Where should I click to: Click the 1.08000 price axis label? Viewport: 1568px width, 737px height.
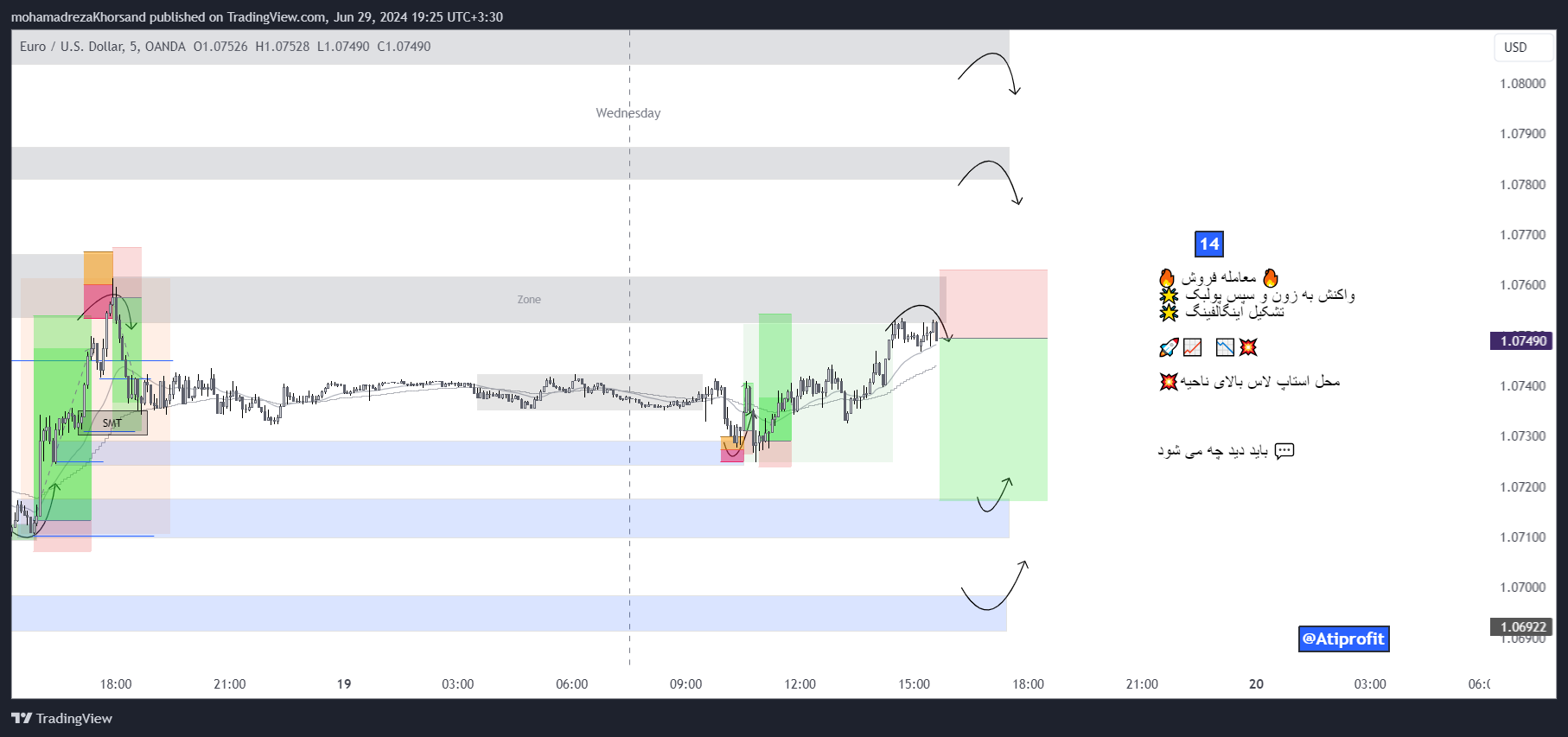pos(1522,84)
